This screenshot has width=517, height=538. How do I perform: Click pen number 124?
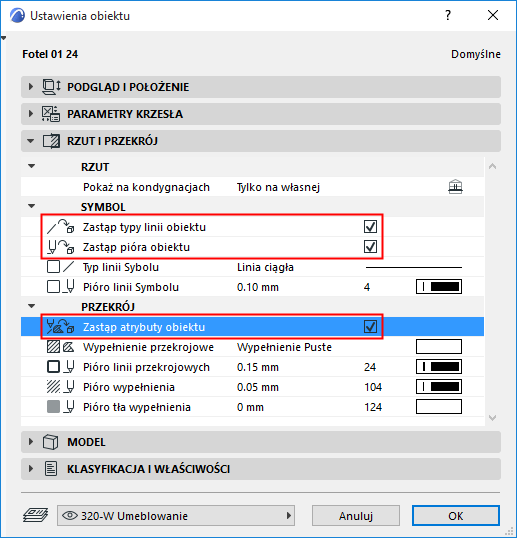click(x=373, y=407)
